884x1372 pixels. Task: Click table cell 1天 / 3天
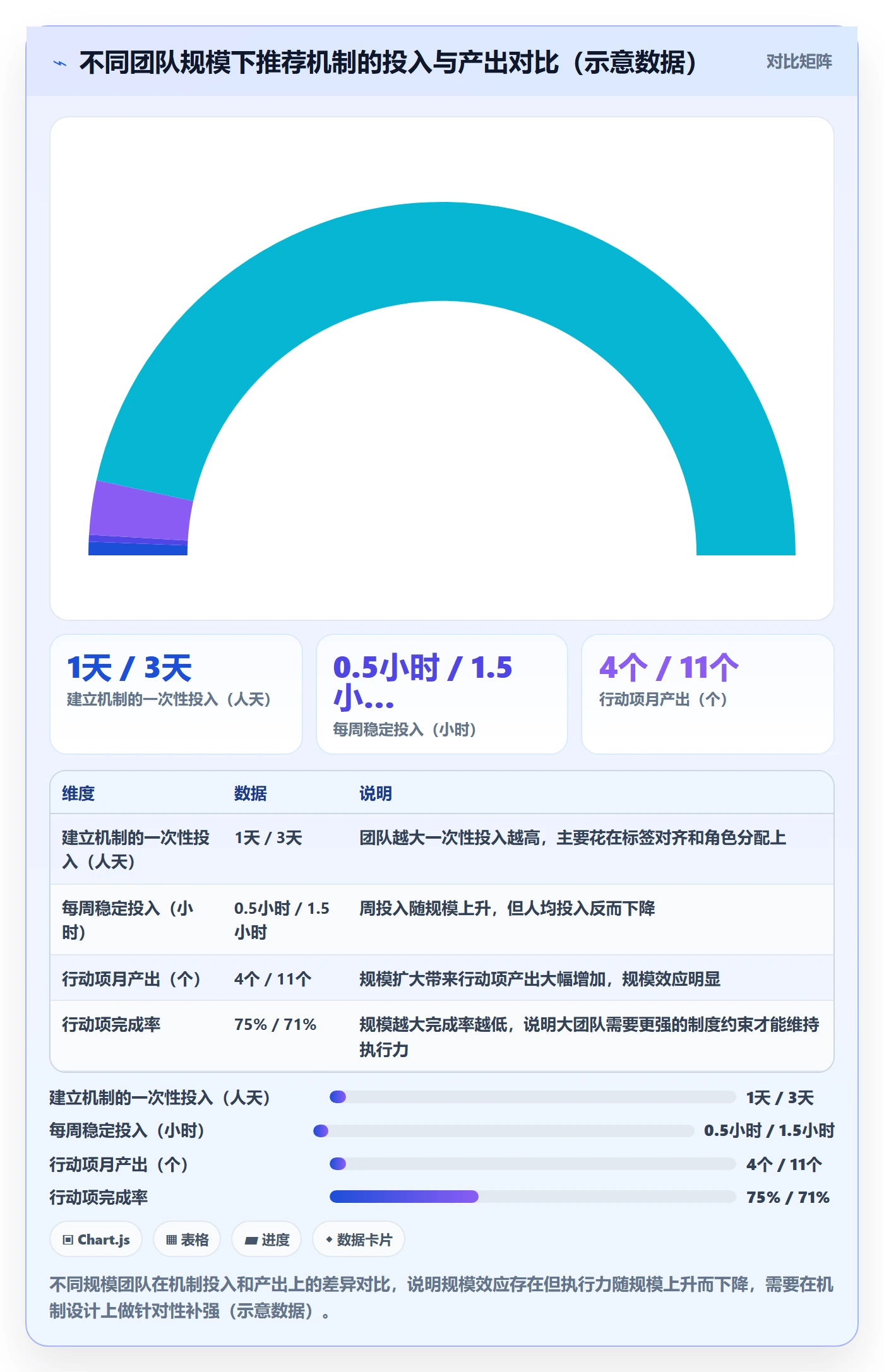(x=268, y=837)
